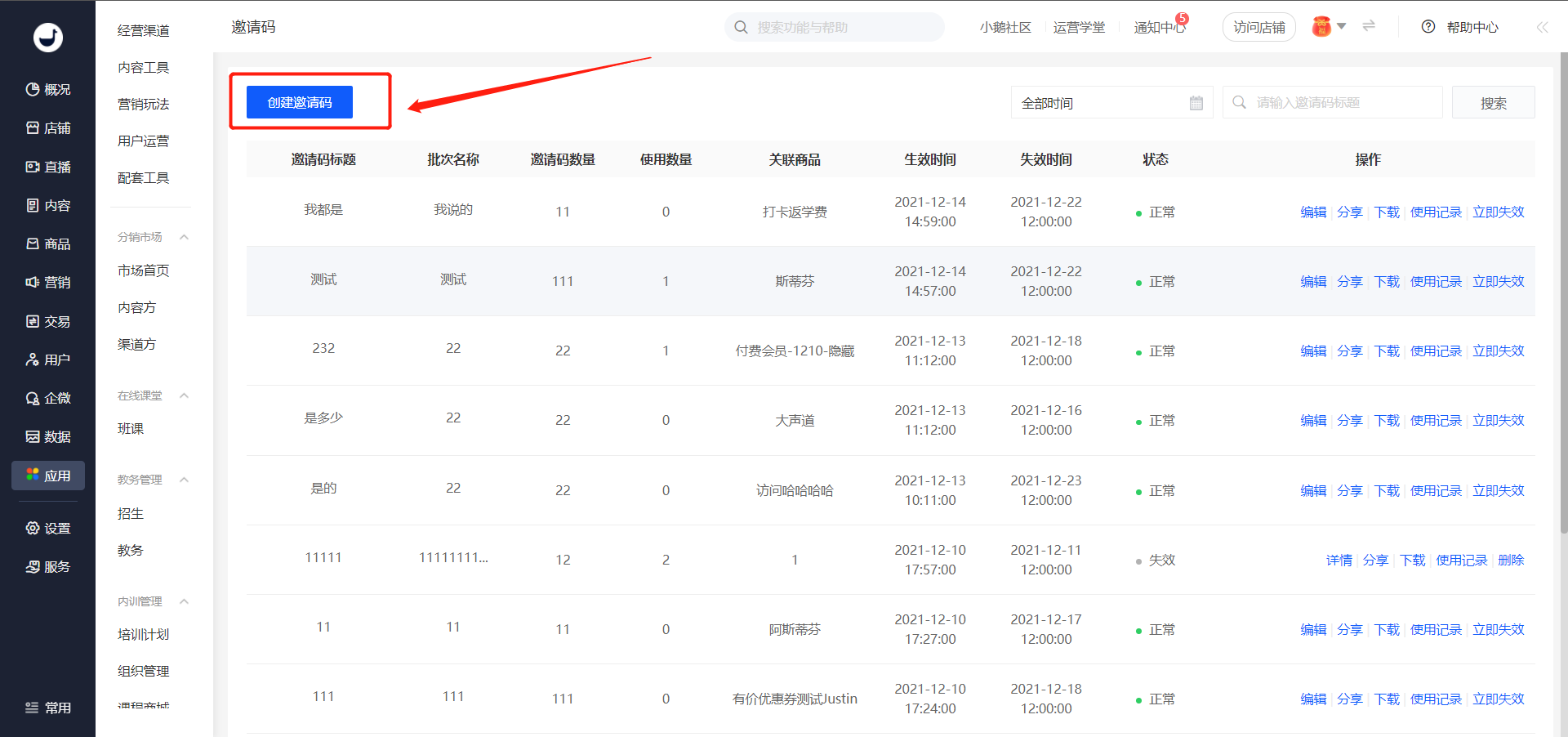Open the 商品 products section

point(47,243)
